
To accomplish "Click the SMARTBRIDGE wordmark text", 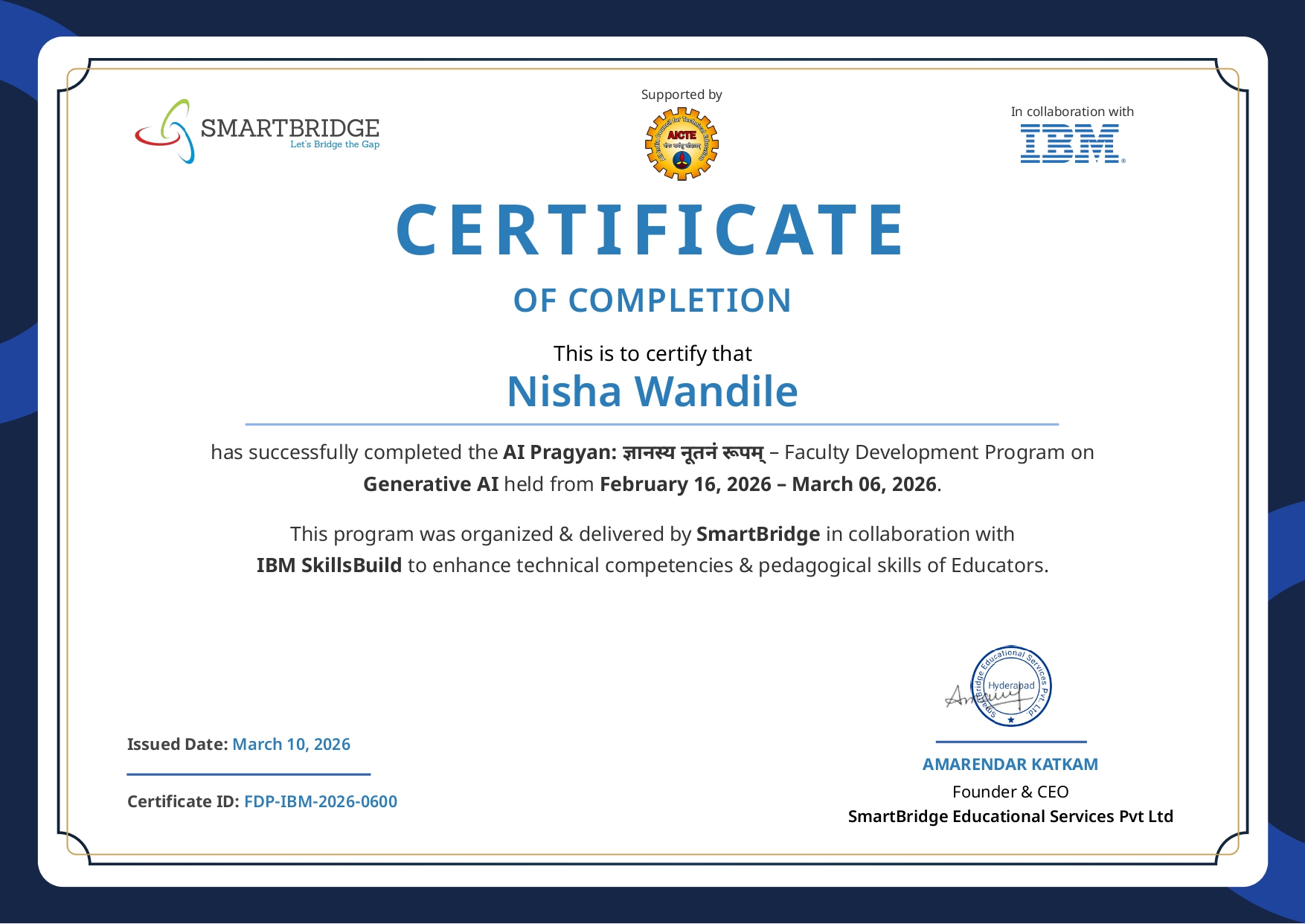I will tap(289, 128).
